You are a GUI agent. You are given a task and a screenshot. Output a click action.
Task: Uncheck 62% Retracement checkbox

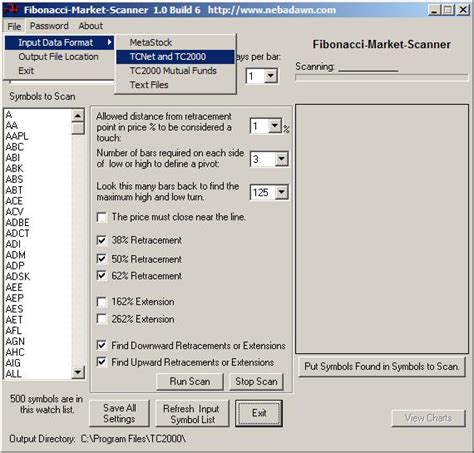tap(102, 276)
